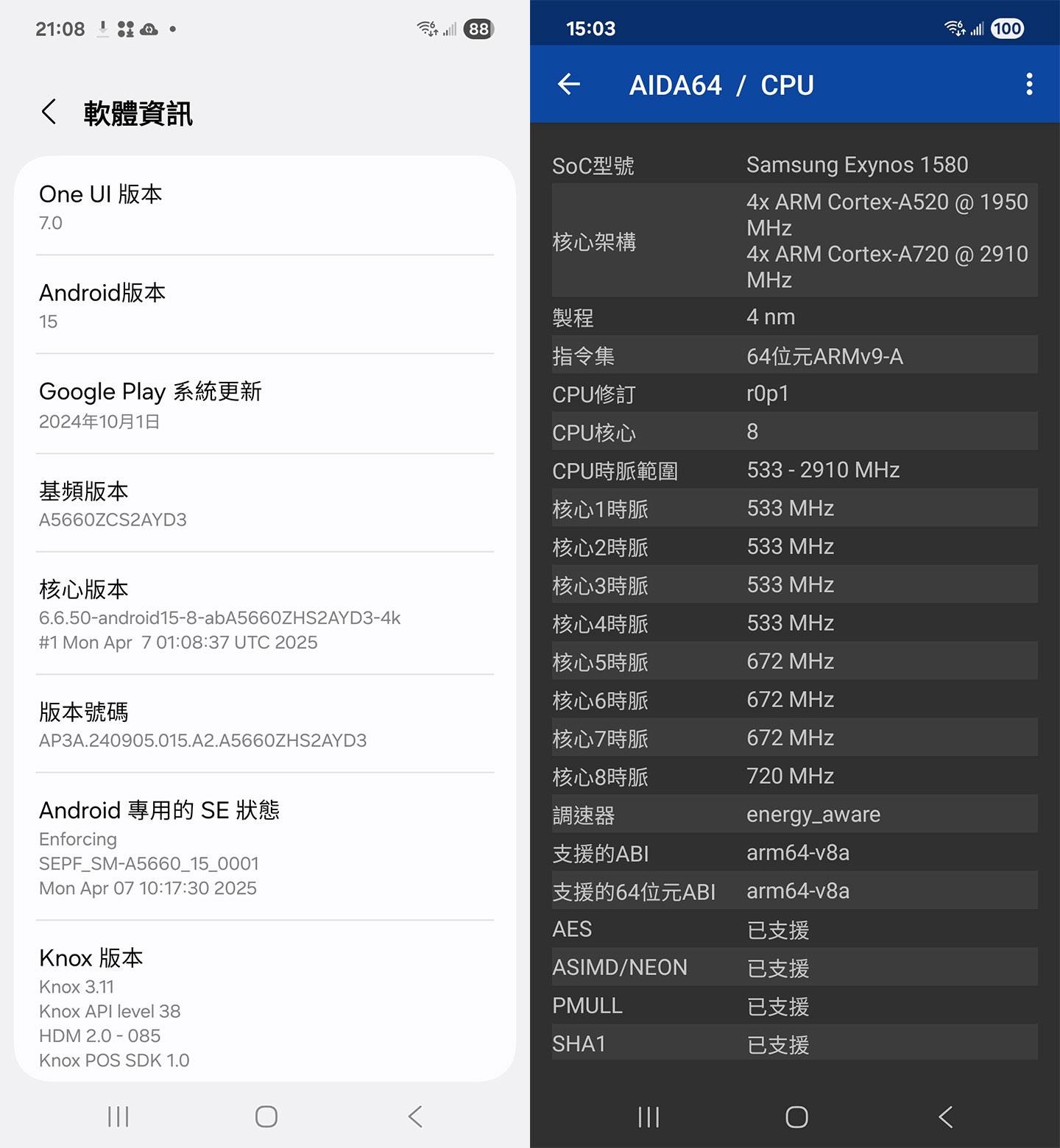Tap the 21:08 clock

tap(60, 29)
